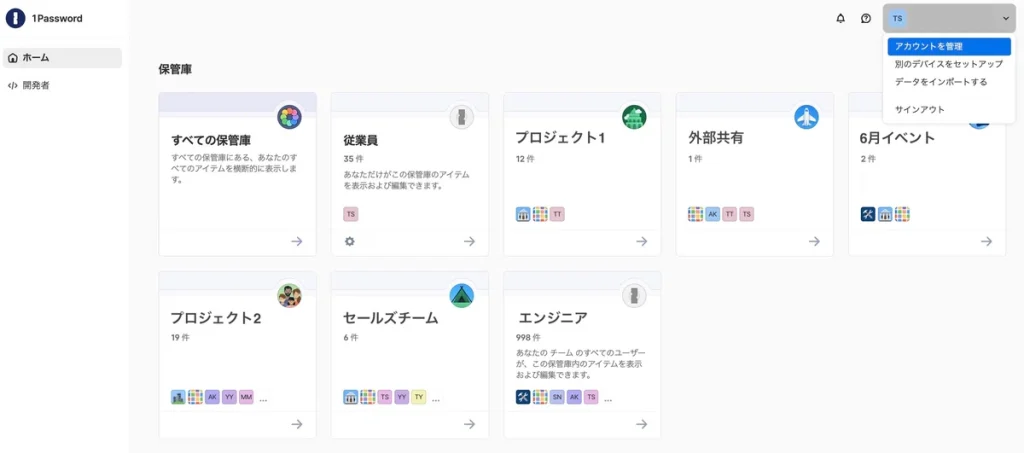Open the help question mark icon
The image size is (1024, 453).
click(866, 18)
